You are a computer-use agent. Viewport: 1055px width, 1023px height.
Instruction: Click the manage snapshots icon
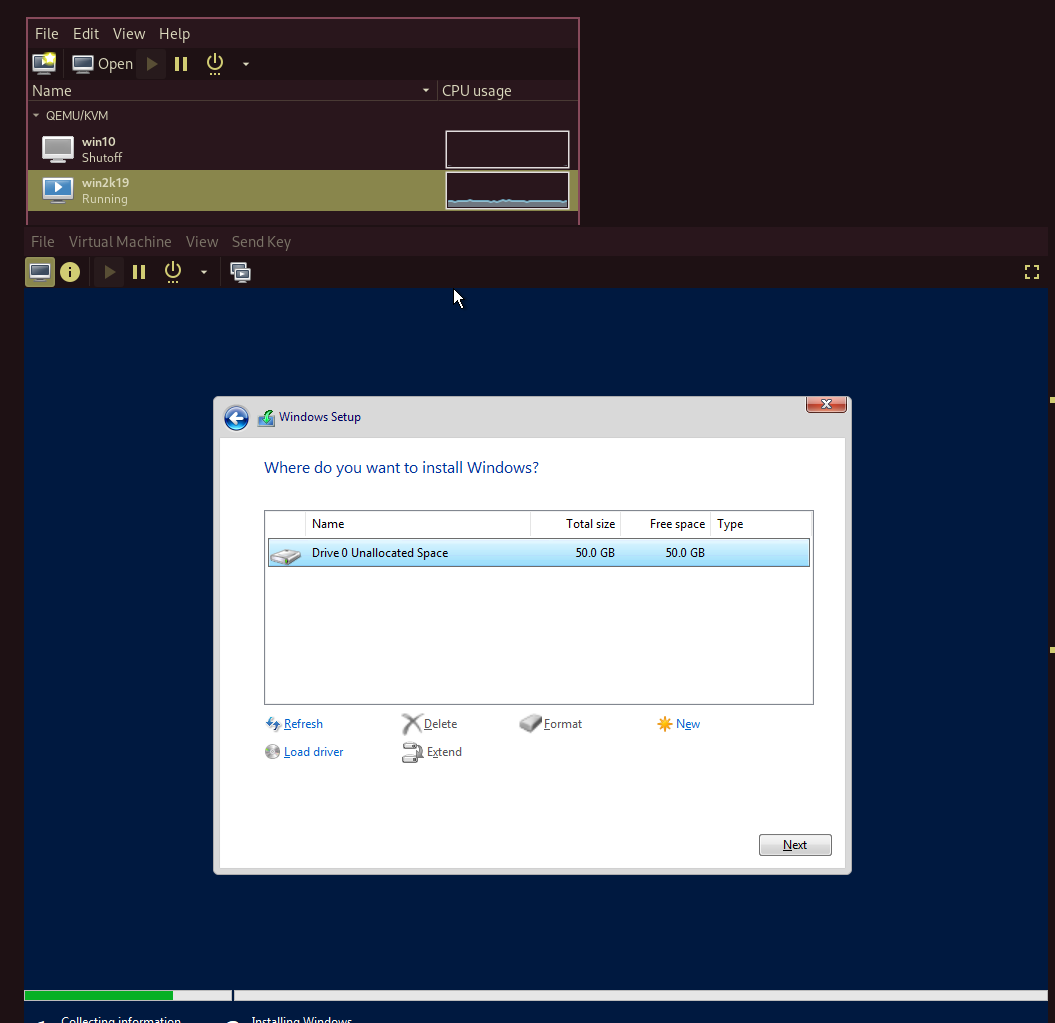(240, 272)
